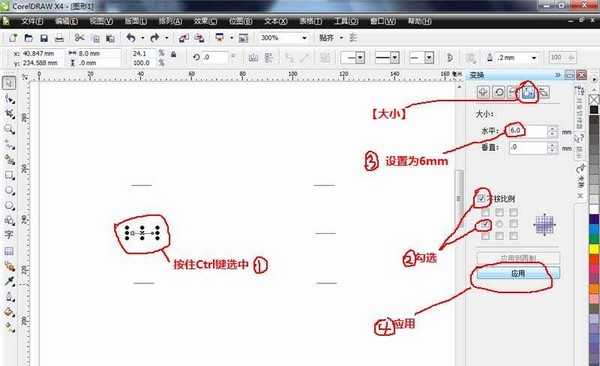The width and height of the screenshot is (600, 366).
Task: Open the start arrowhead dropdown
Action: 360,58
